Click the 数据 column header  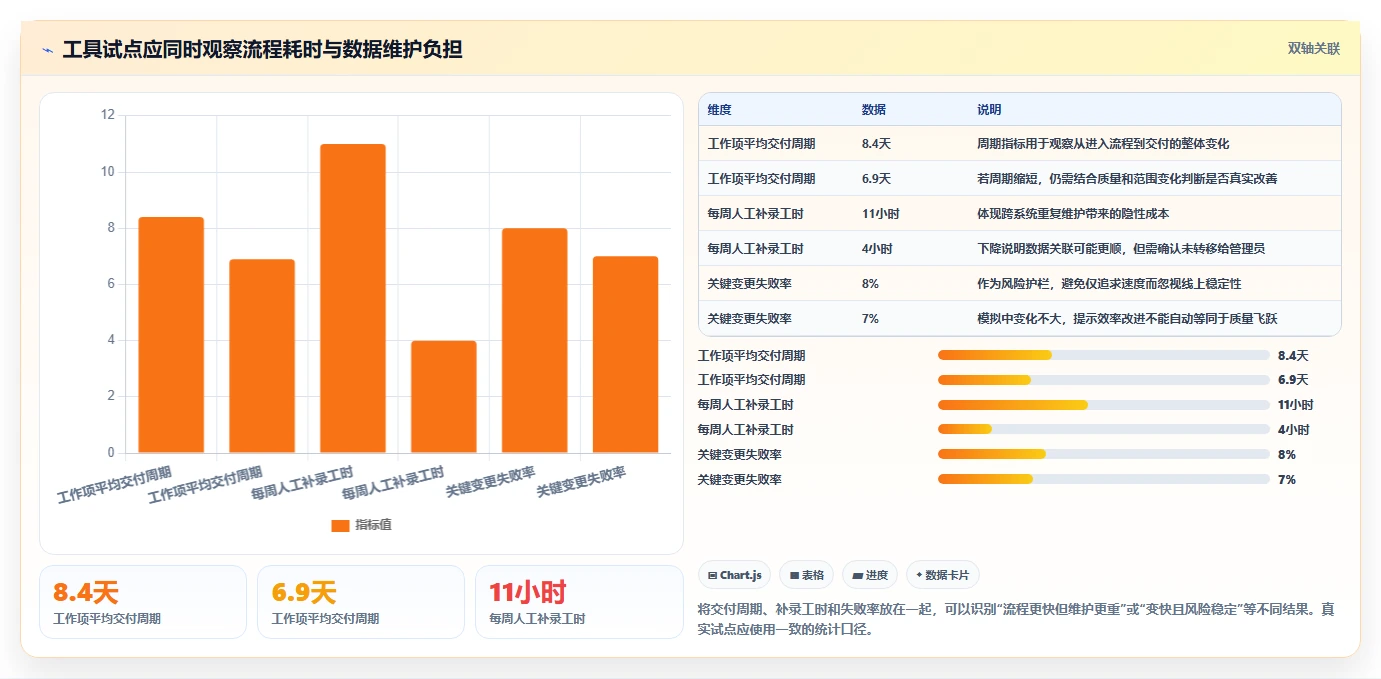(x=873, y=110)
